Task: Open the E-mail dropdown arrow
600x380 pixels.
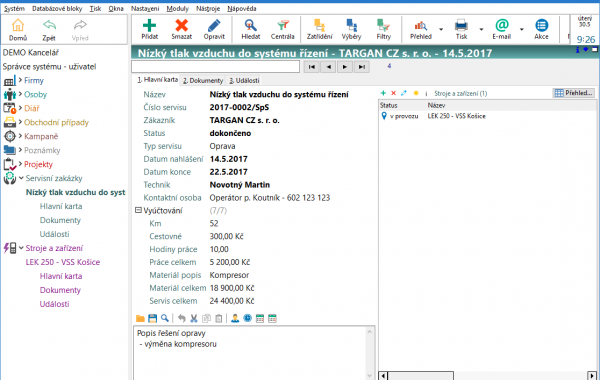Action: 521,29
